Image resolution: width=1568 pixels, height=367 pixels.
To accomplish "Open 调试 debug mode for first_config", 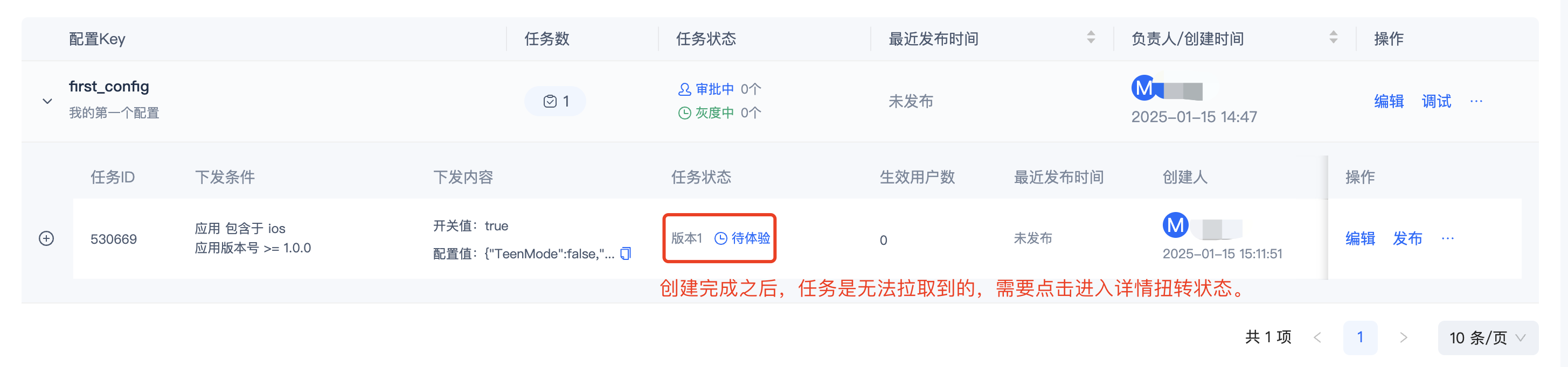I will click(1436, 102).
